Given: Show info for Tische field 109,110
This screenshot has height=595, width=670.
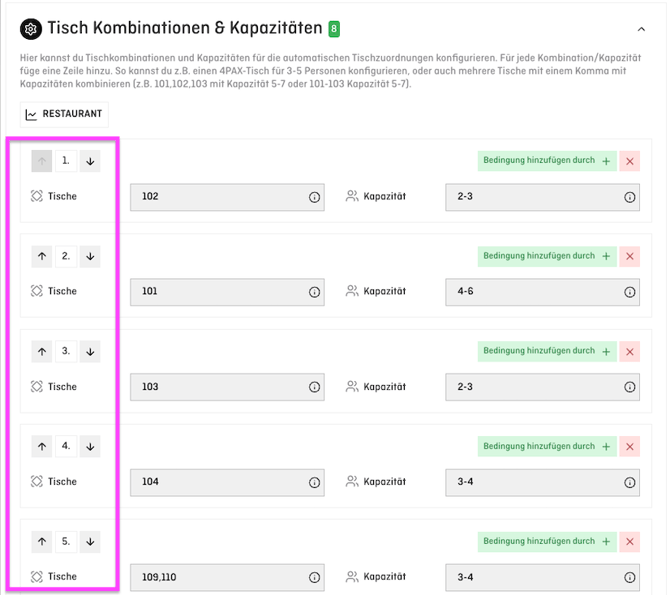Looking at the screenshot, I should coord(314,577).
